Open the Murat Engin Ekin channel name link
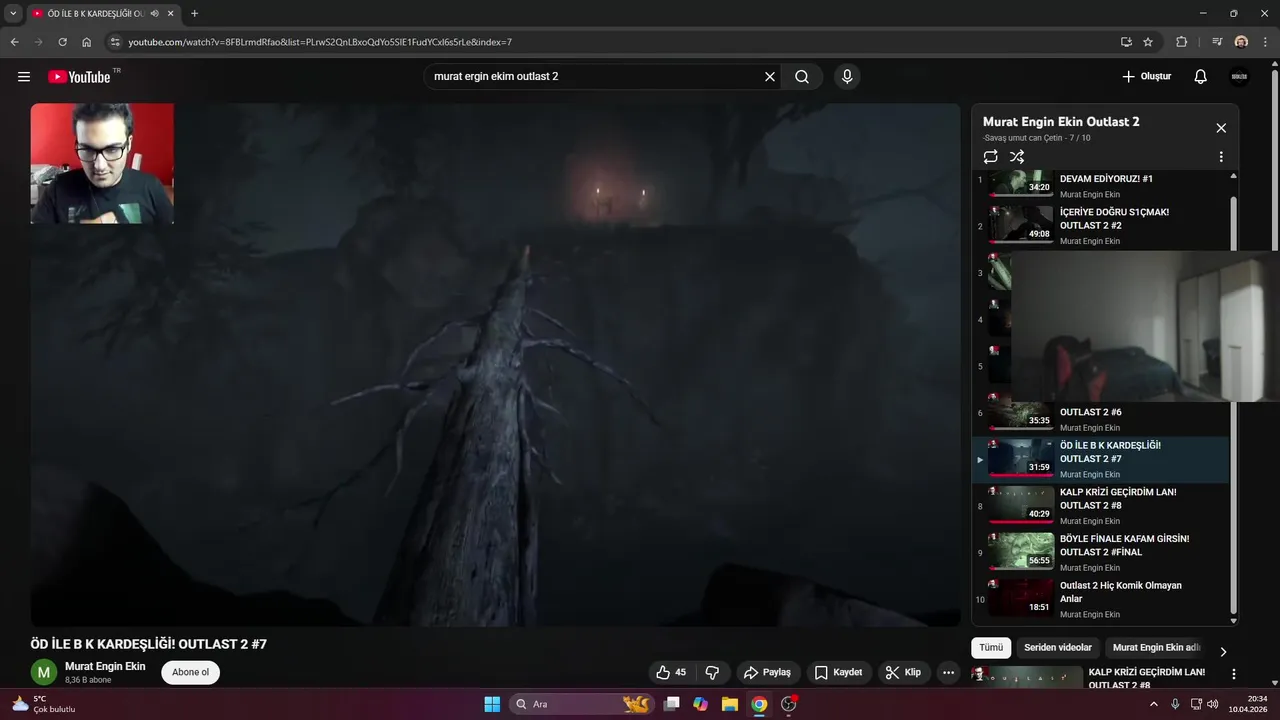Screen dimensions: 1280x720 tap(105, 666)
